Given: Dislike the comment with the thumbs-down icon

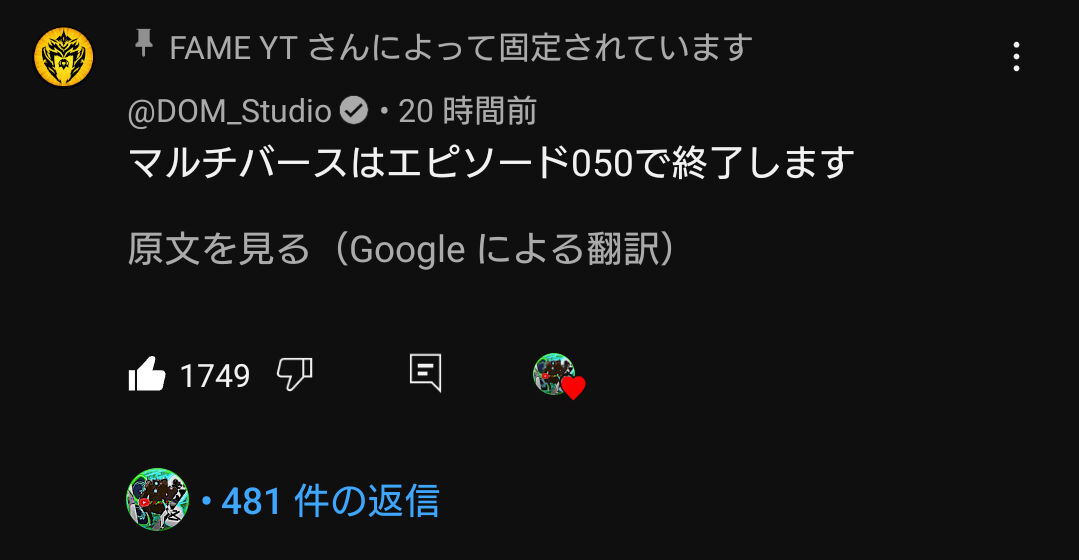Looking at the screenshot, I should pyautogui.click(x=295, y=375).
